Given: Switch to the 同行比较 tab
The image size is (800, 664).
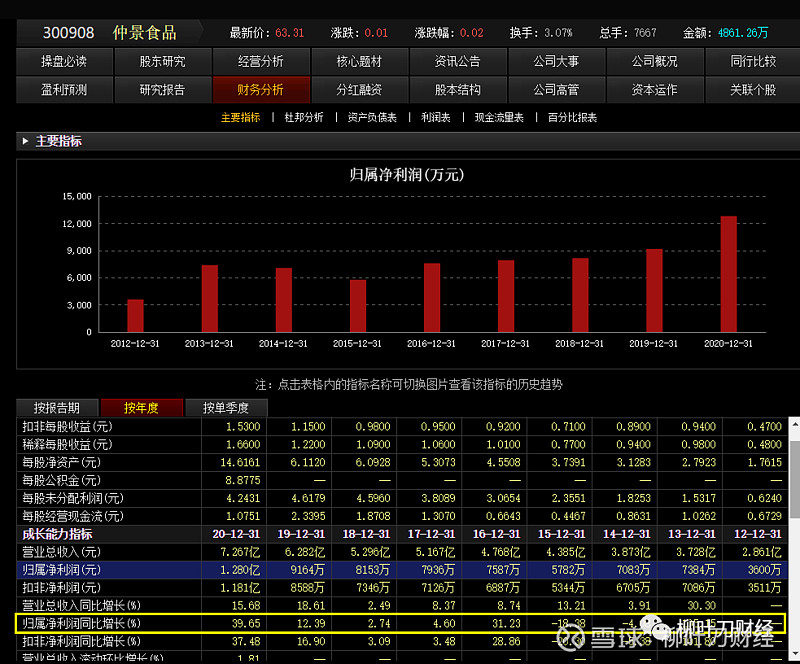Looking at the screenshot, I should (753, 62).
